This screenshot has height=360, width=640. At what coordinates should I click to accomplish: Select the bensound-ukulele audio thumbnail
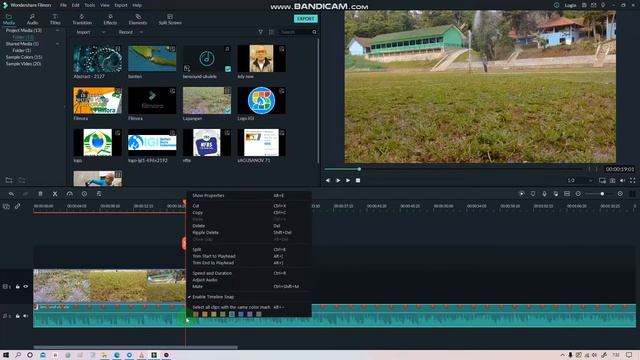pyautogui.click(x=207, y=59)
